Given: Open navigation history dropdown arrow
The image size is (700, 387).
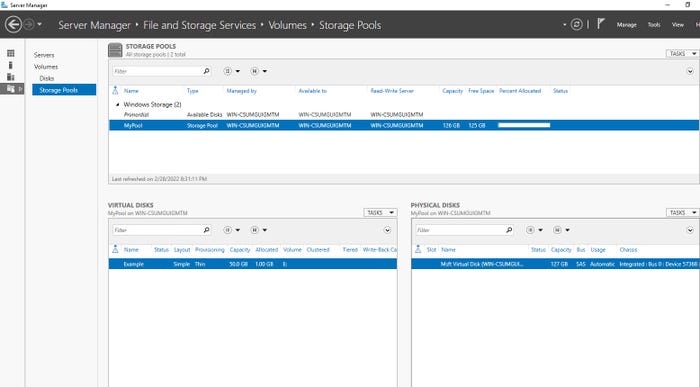Looking at the screenshot, I should tap(40, 24).
